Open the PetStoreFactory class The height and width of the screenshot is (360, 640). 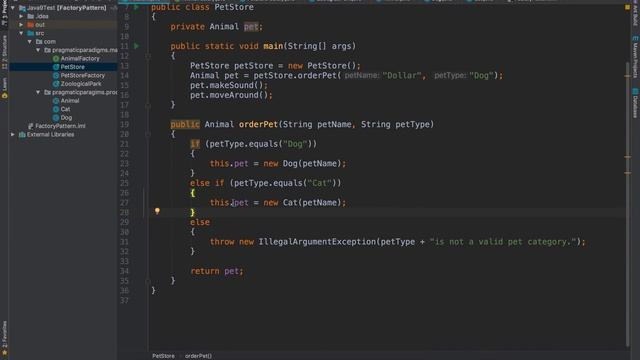pyautogui.click(x=82, y=76)
